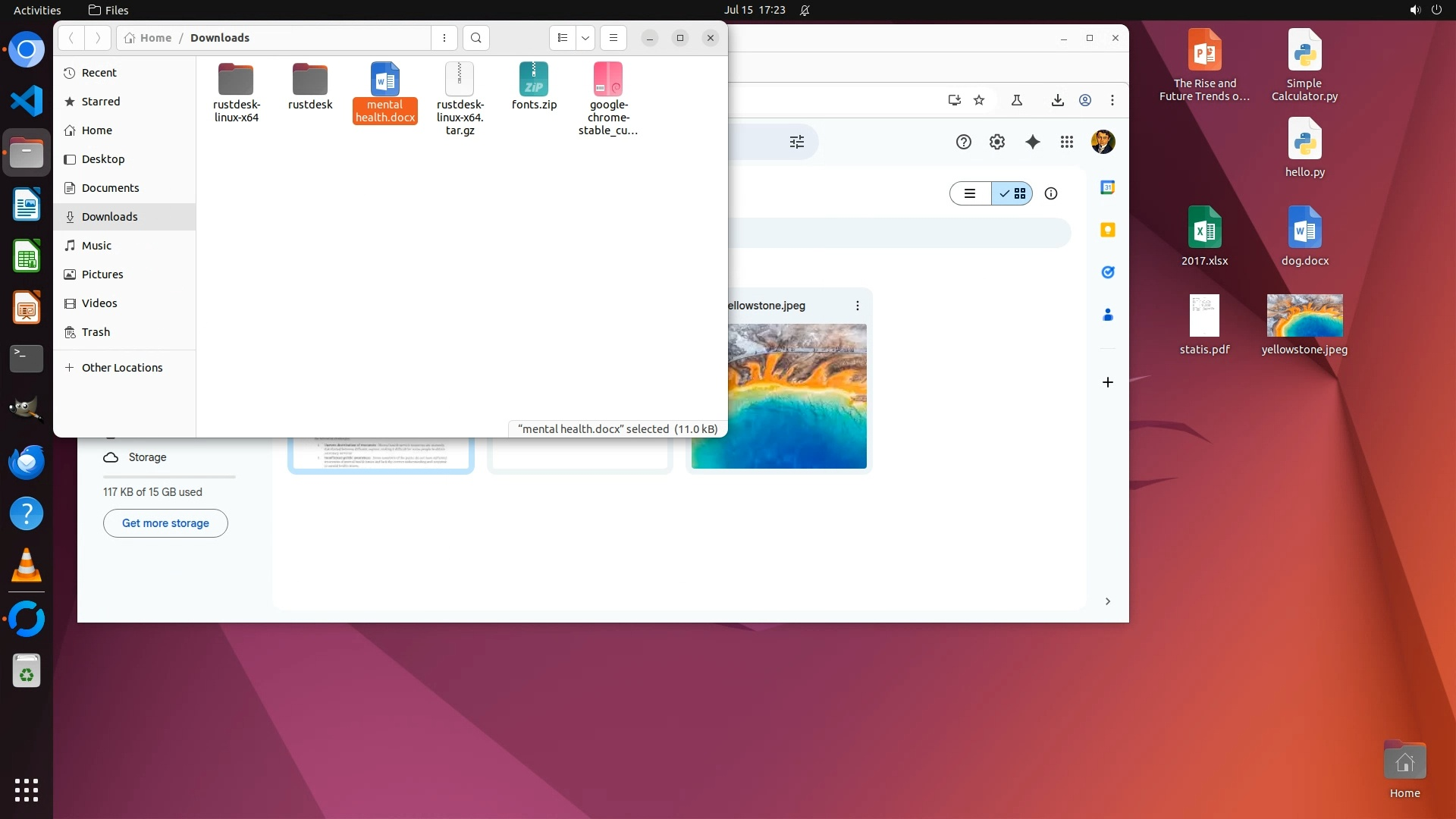Toggle Files list view button
The width and height of the screenshot is (1456, 819).
(562, 38)
